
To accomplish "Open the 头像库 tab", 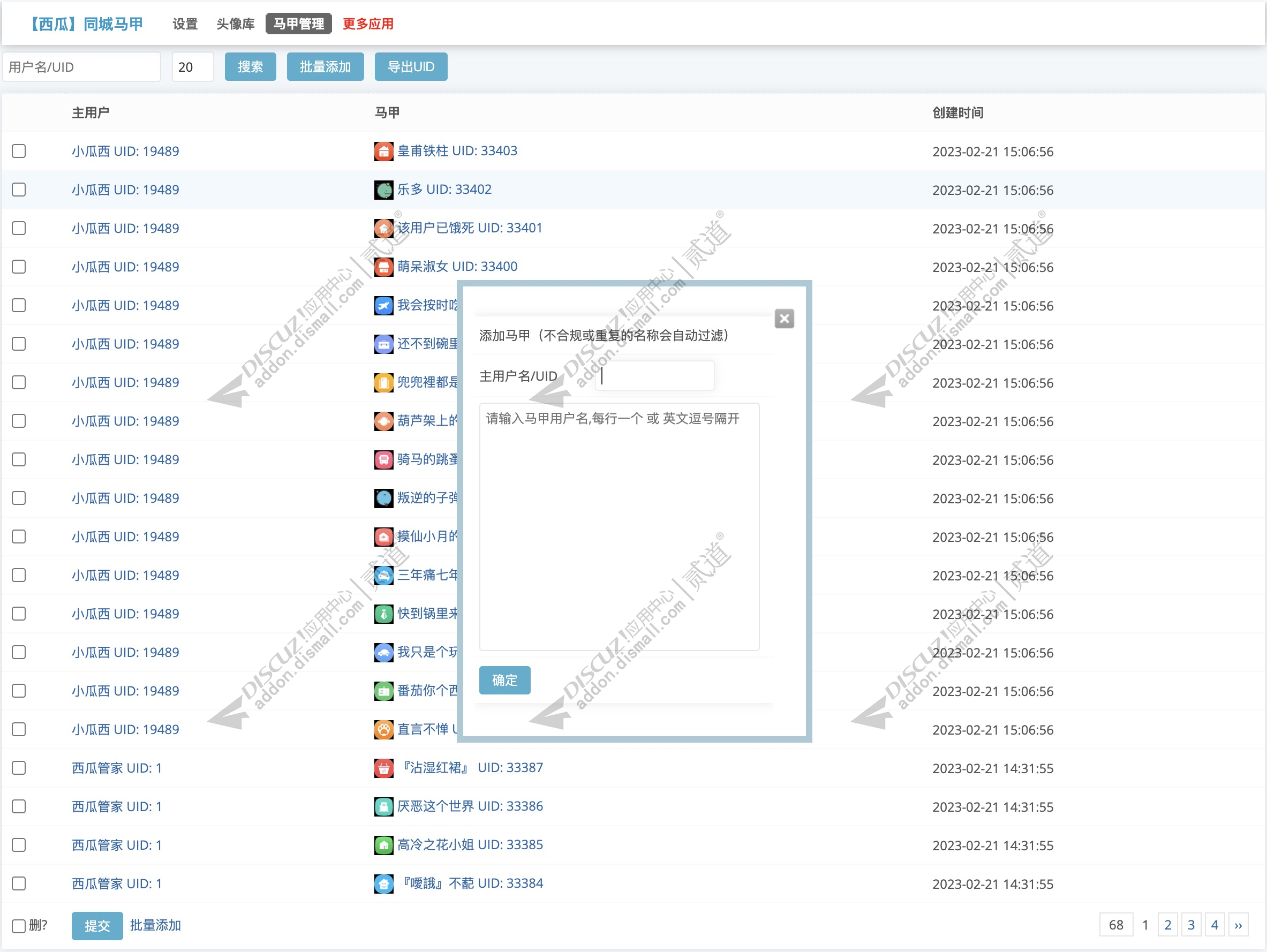I will tap(236, 24).
